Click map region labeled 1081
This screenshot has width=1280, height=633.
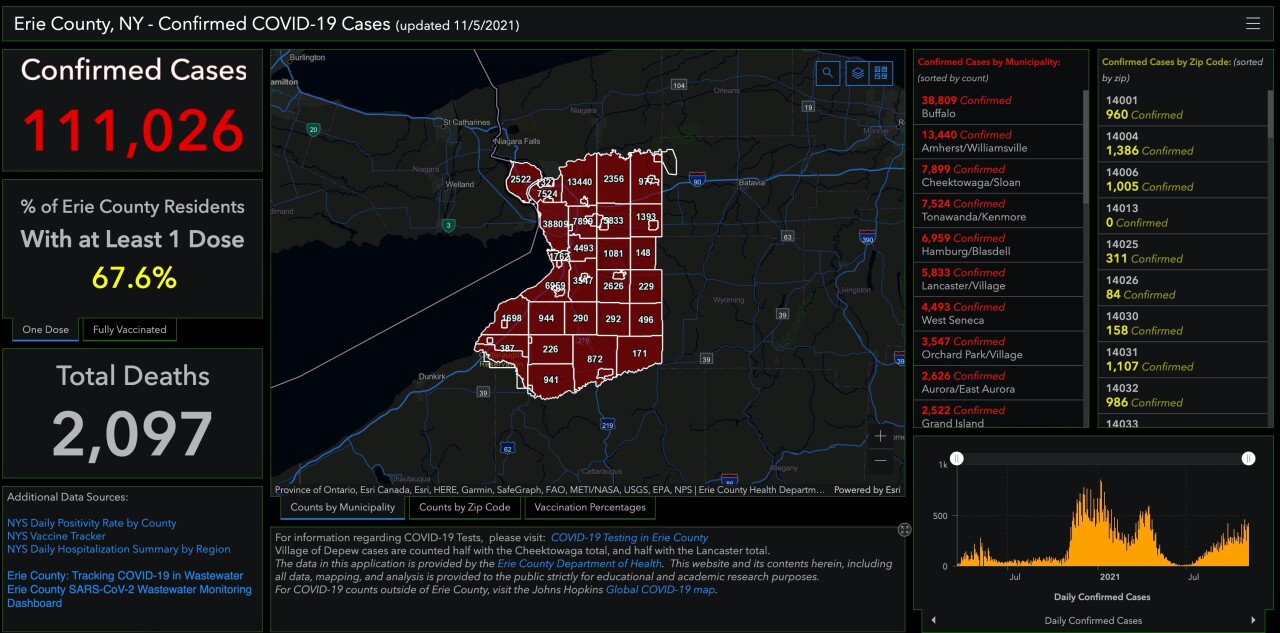[613, 254]
